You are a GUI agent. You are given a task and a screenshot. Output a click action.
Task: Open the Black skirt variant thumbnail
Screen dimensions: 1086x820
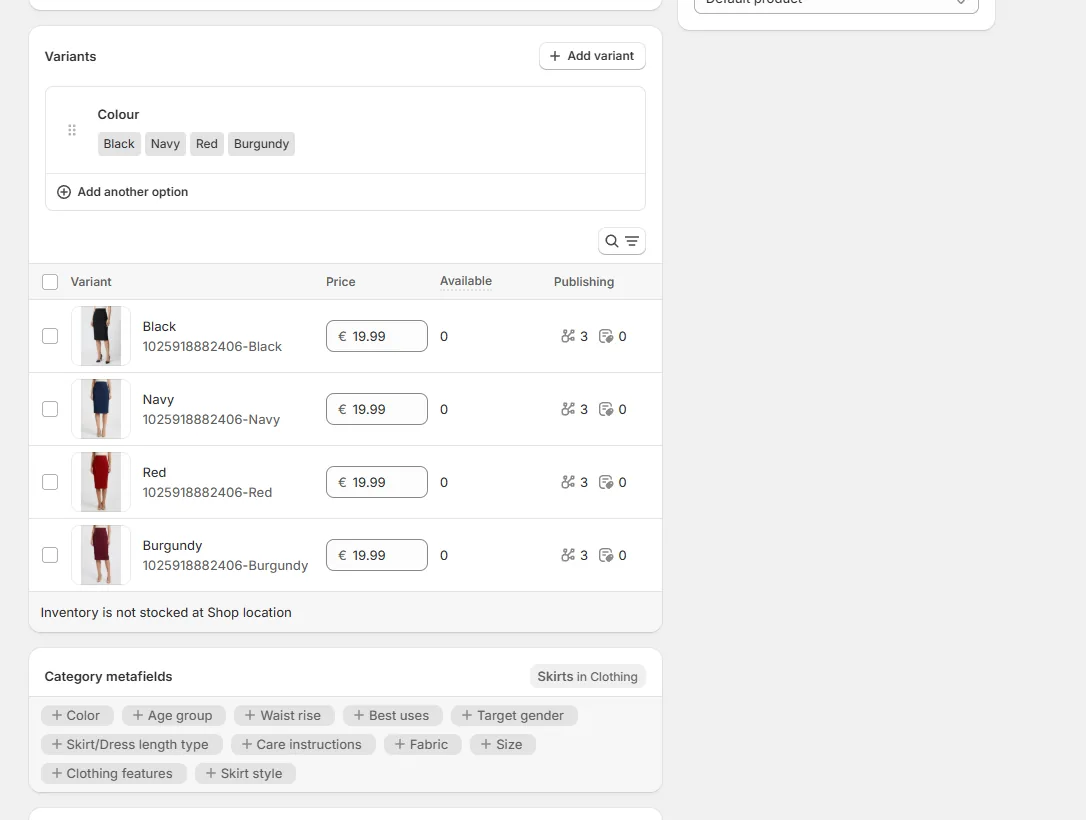pos(101,336)
